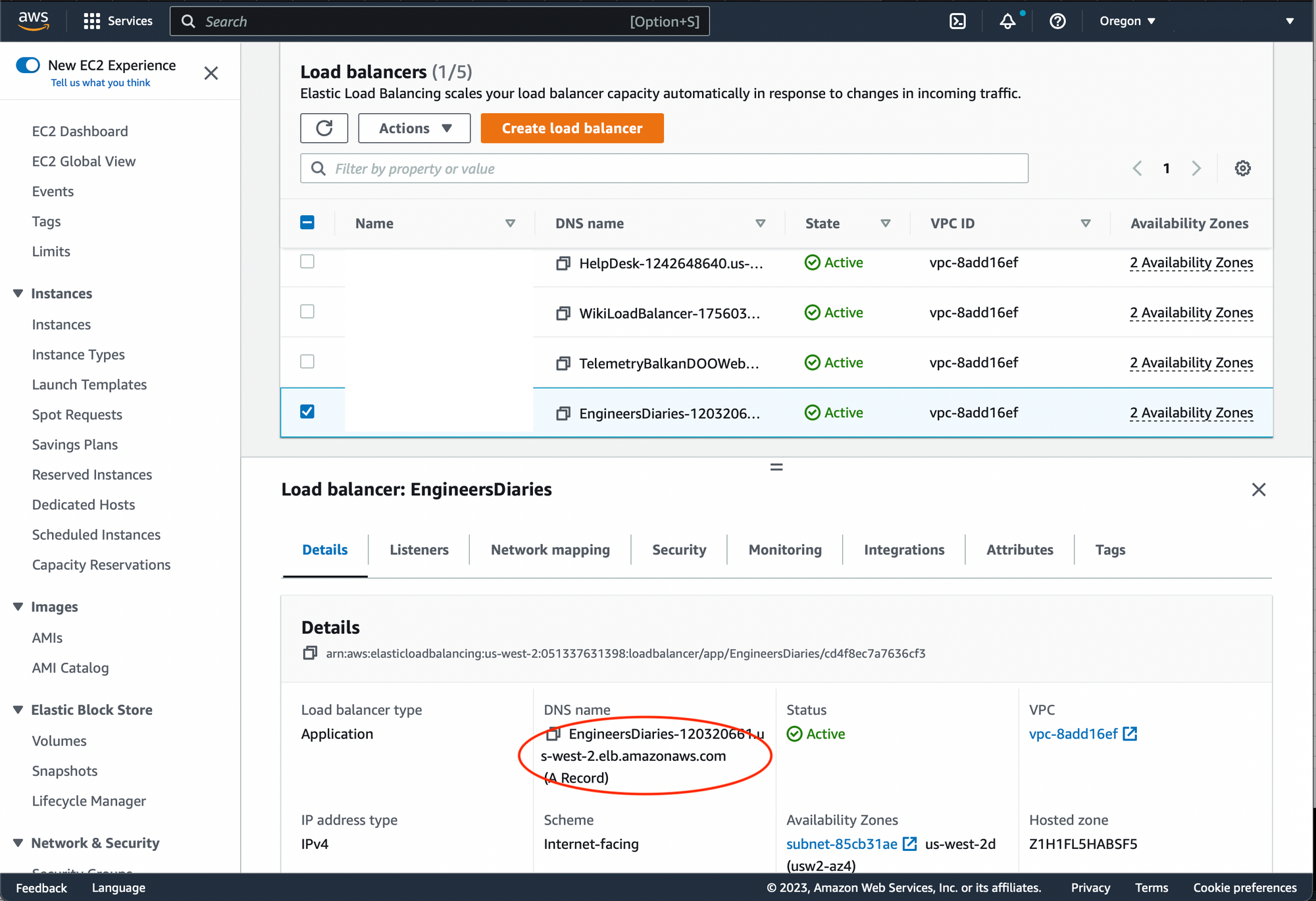Copy the TelemetryBalkanDOOWeb DNS name

pyautogui.click(x=563, y=363)
